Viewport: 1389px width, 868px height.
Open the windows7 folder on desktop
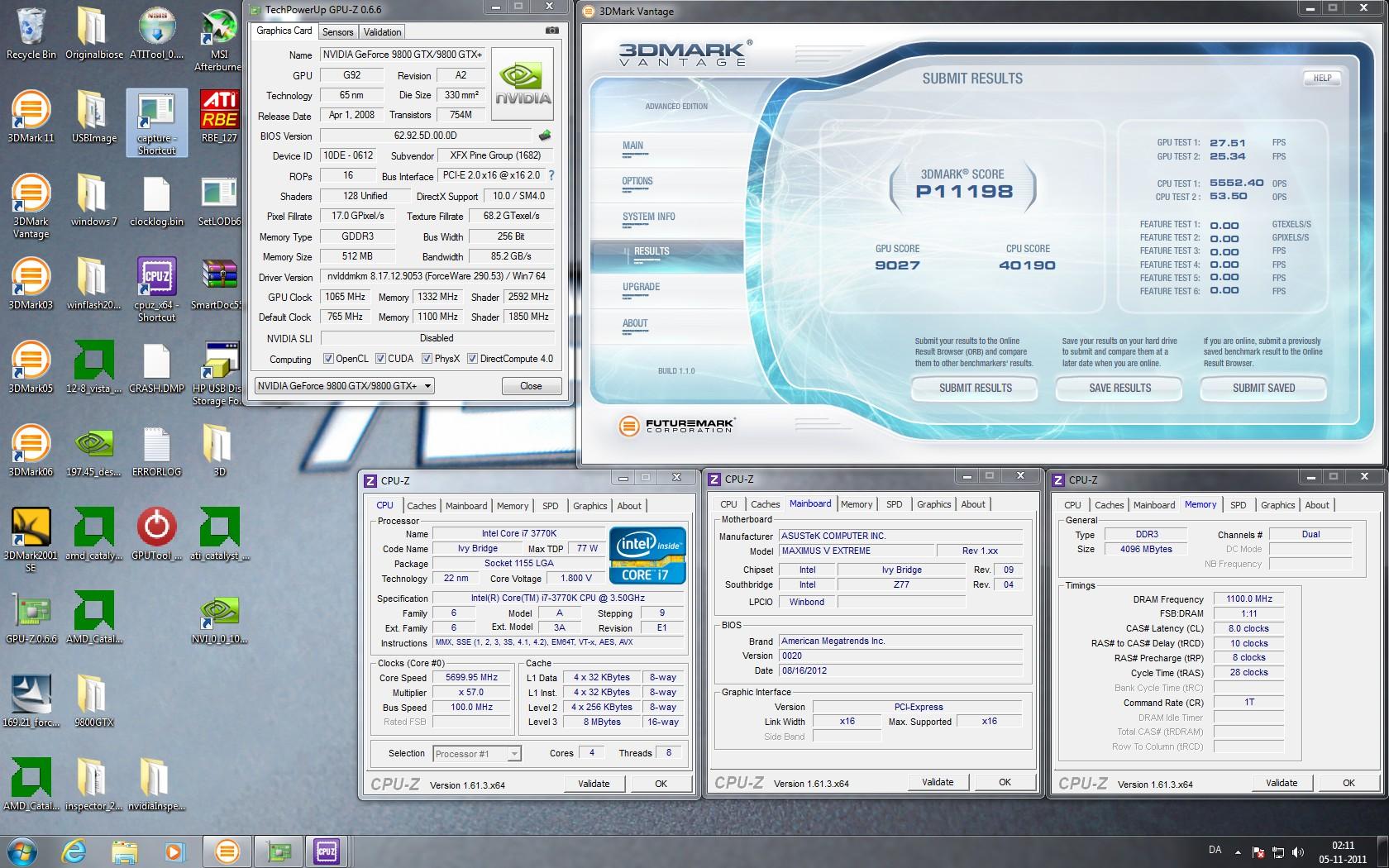(x=93, y=200)
